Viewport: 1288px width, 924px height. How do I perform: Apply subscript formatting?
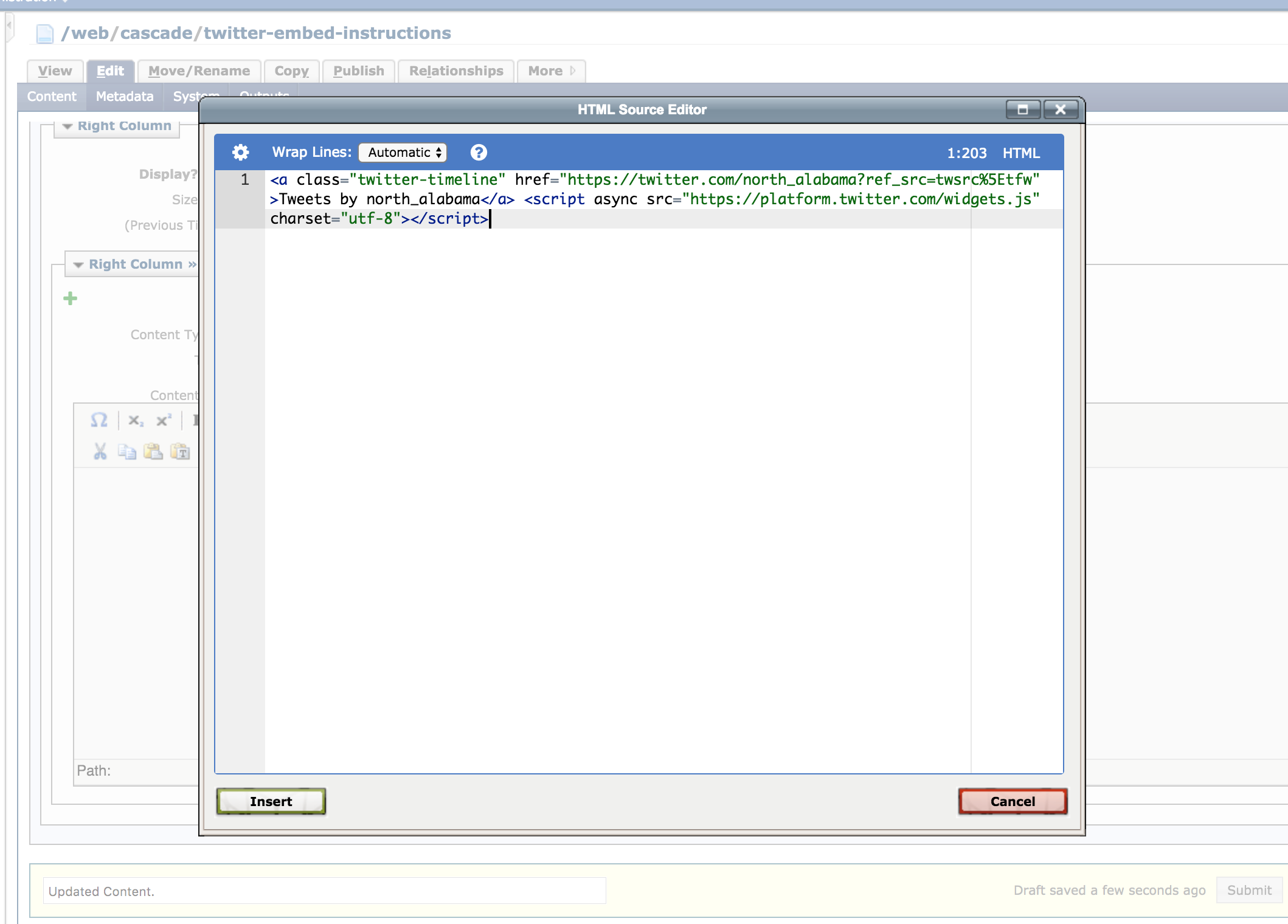134,420
